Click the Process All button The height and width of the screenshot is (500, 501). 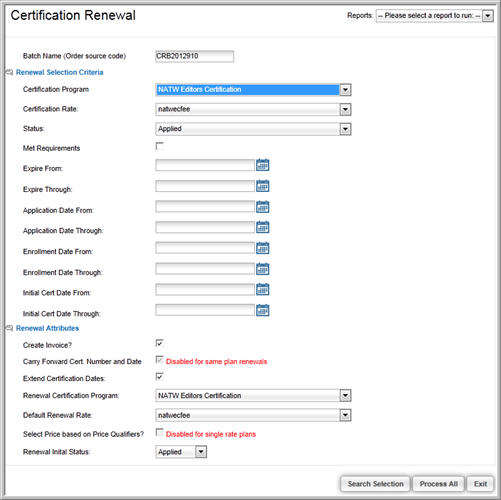coord(438,484)
